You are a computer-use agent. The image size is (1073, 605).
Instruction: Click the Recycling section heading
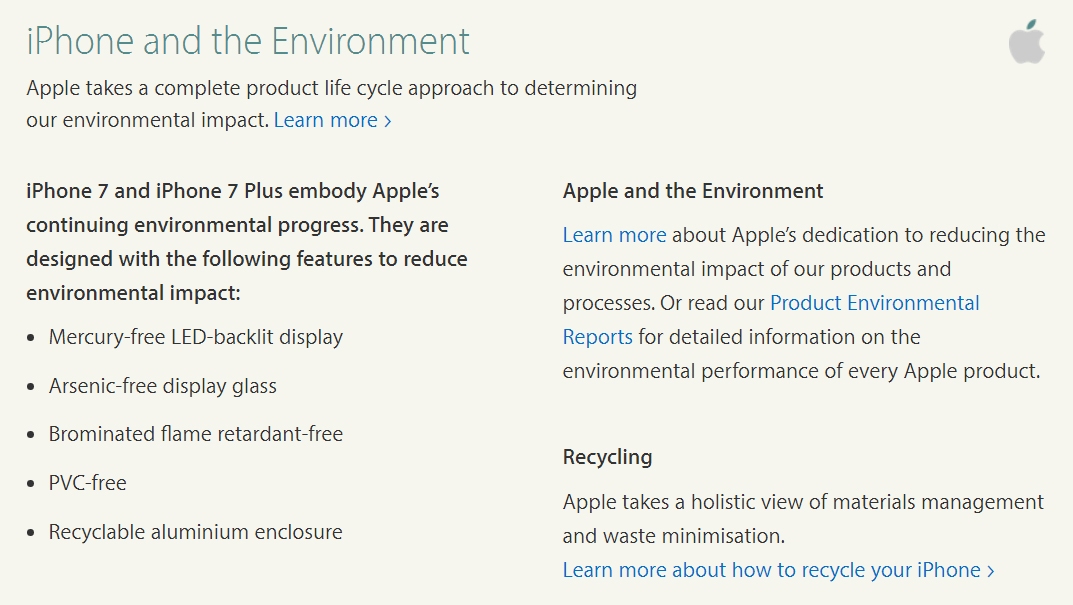pyautogui.click(x=607, y=457)
